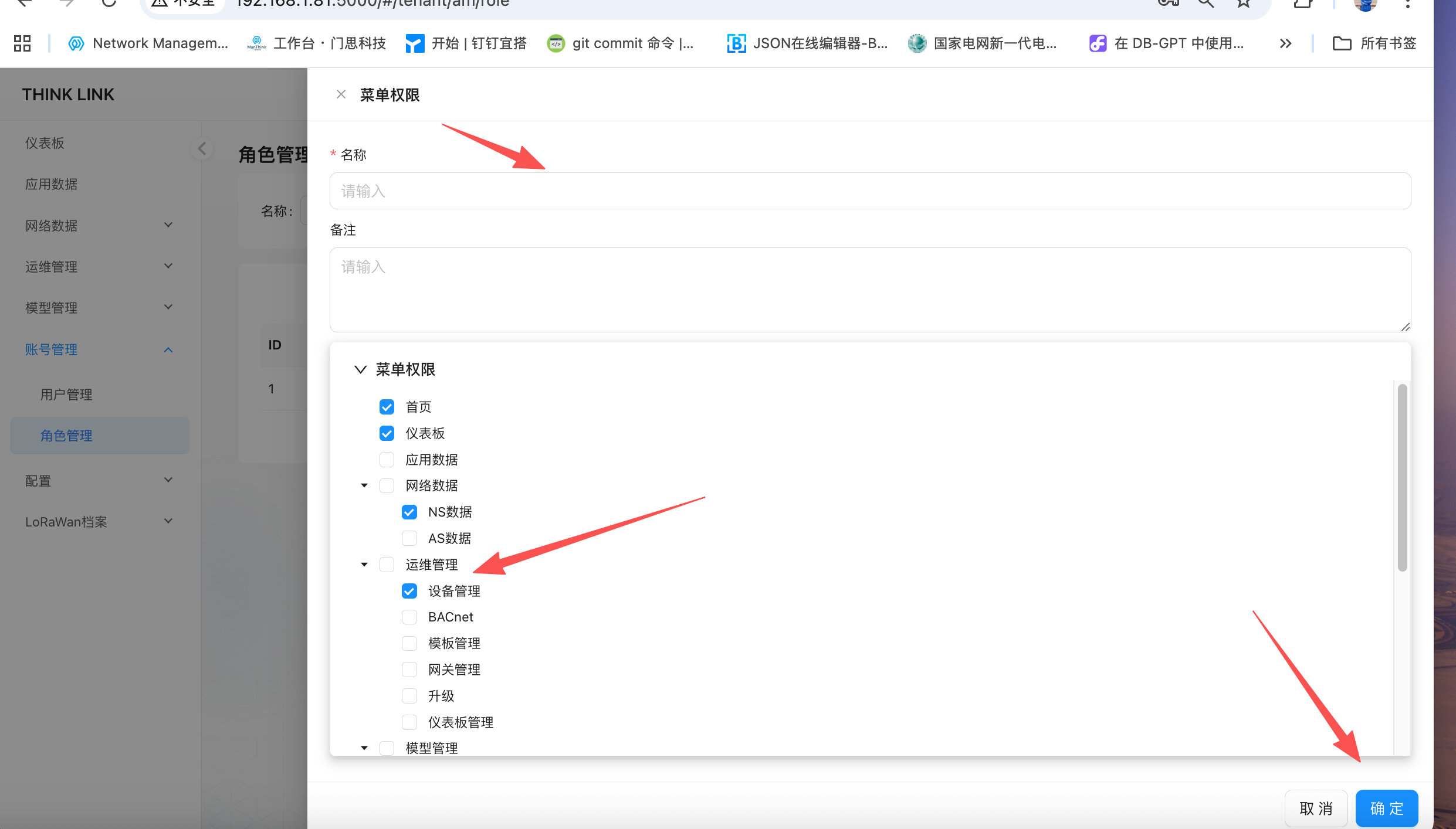Click the 取消 cancel button
Image resolution: width=1456 pixels, height=829 pixels.
pos(1316,808)
